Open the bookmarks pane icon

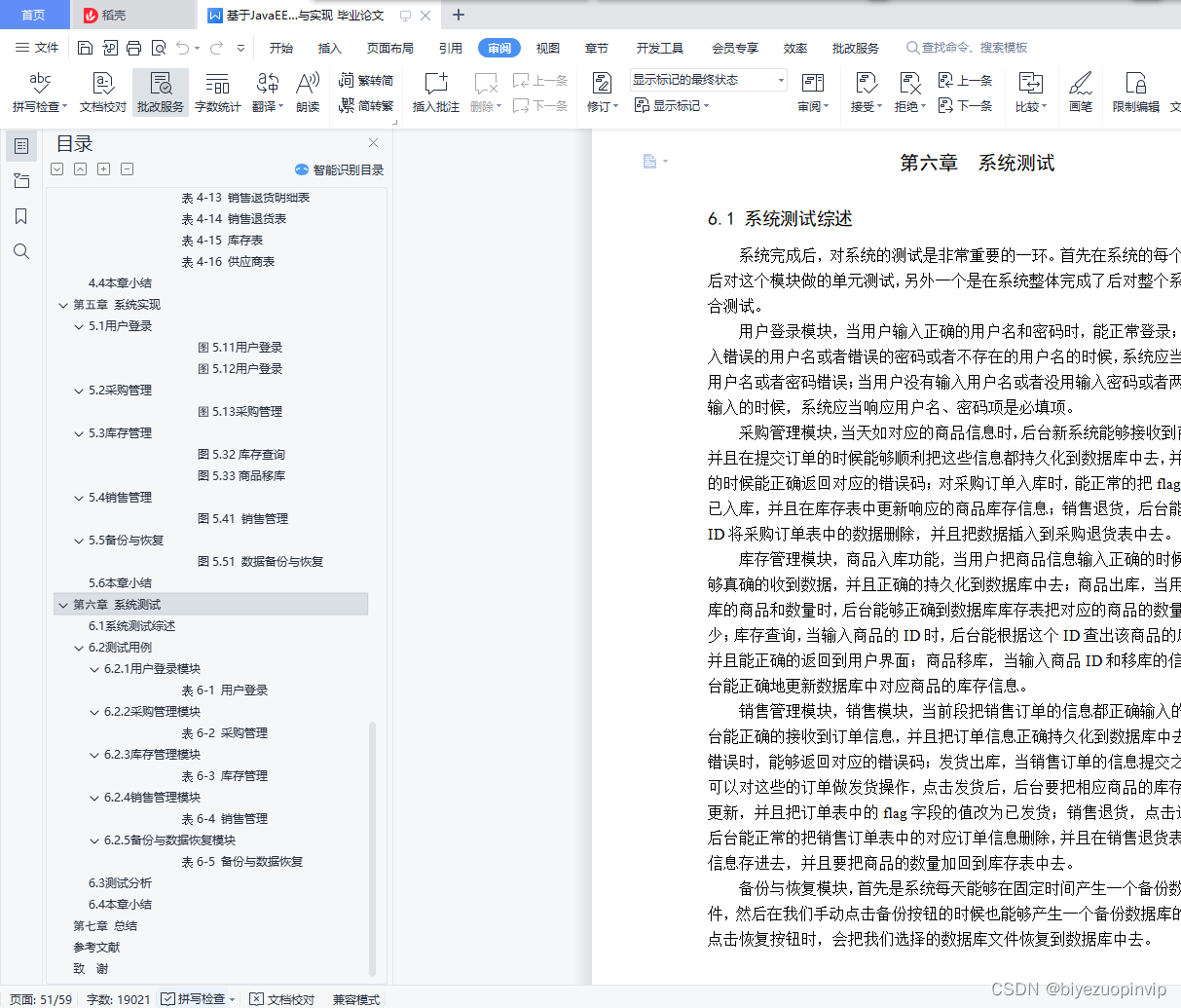coord(21,216)
